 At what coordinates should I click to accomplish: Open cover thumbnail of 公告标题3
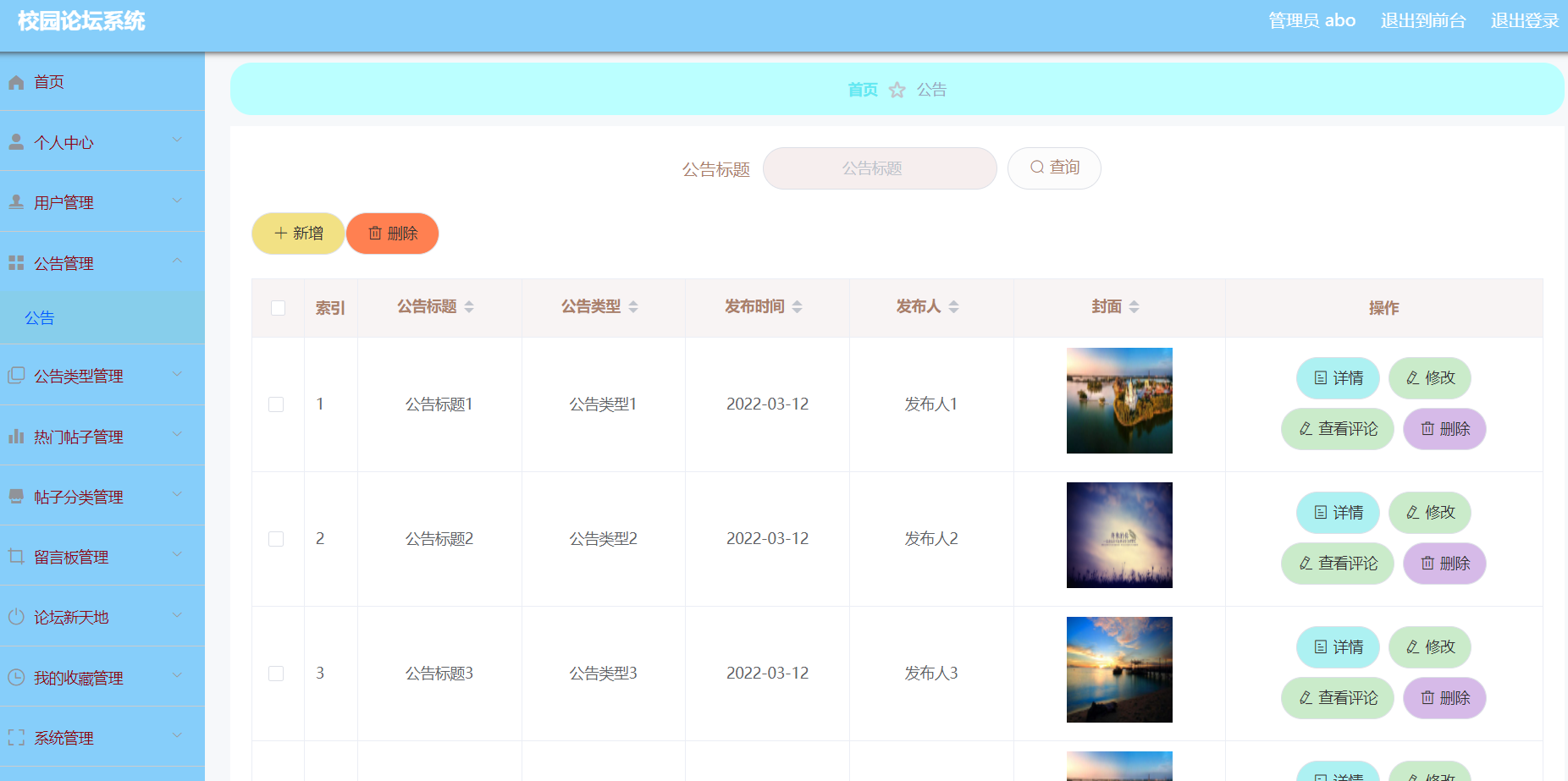pyautogui.click(x=1119, y=669)
